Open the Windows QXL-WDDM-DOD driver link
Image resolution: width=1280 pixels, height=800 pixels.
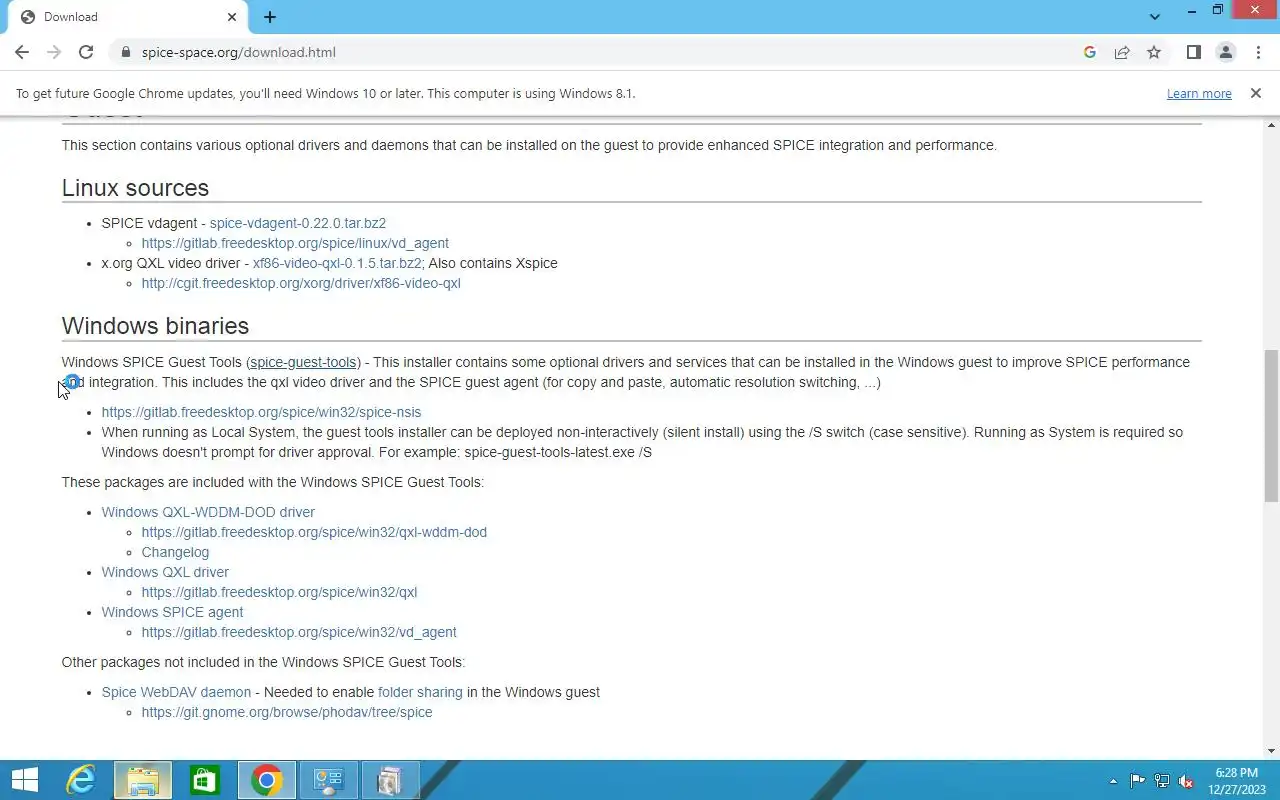tap(208, 512)
